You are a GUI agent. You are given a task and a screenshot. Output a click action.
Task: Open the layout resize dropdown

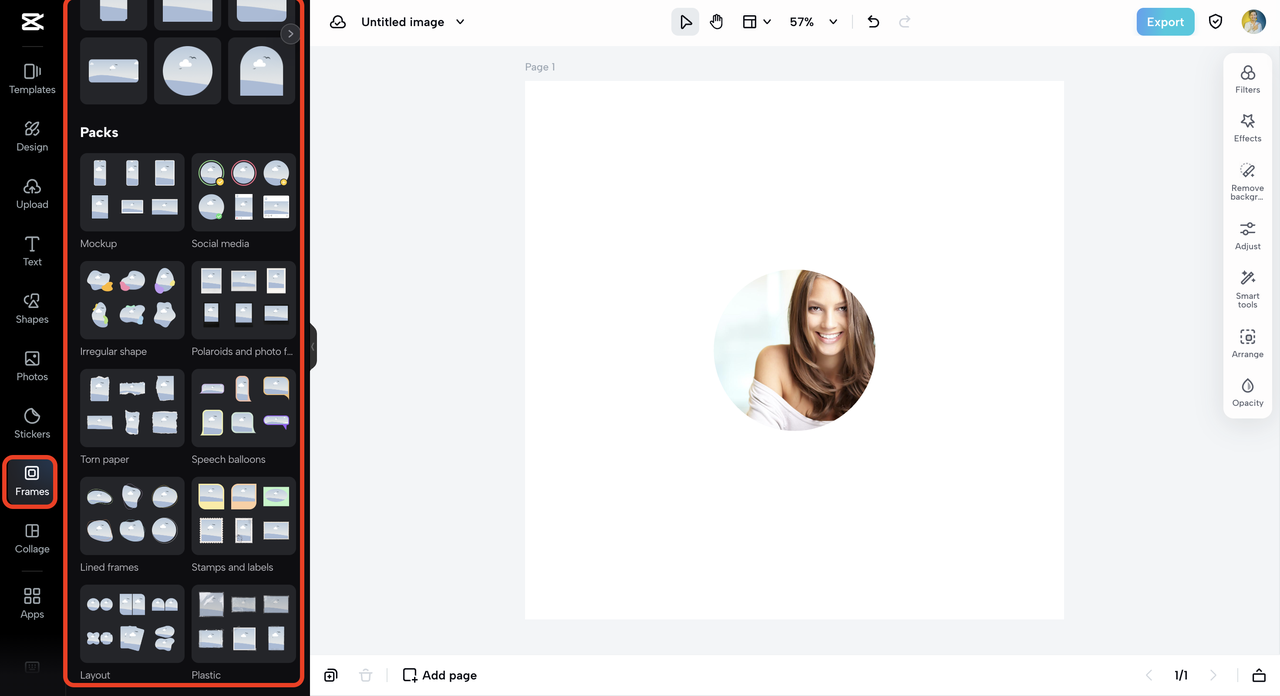pyautogui.click(x=756, y=22)
